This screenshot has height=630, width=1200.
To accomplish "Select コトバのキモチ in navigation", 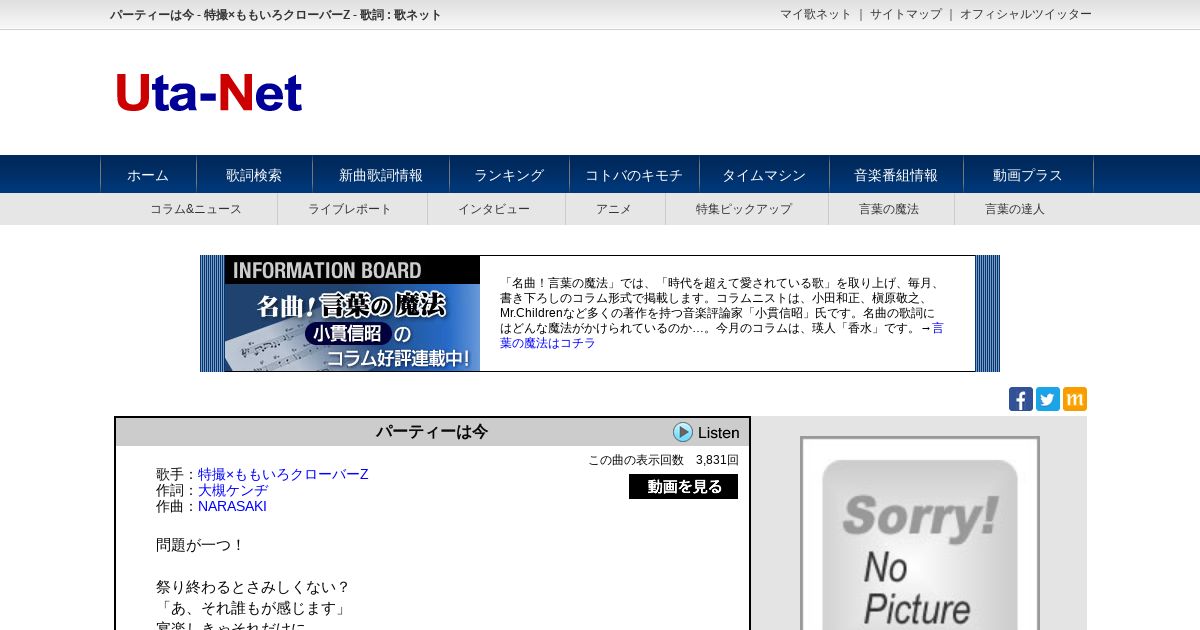I will coord(634,175).
